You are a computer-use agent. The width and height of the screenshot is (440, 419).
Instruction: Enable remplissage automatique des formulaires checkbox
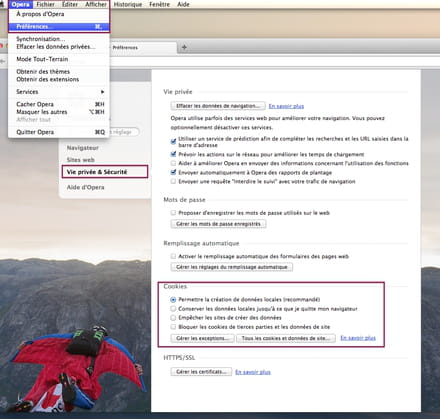(x=173, y=256)
